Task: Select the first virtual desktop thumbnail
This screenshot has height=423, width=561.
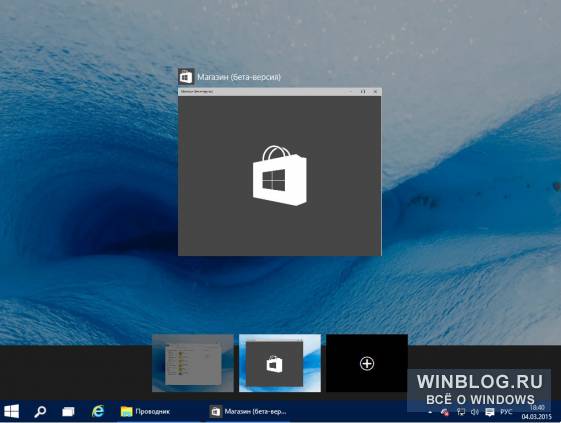Action: pos(193,363)
